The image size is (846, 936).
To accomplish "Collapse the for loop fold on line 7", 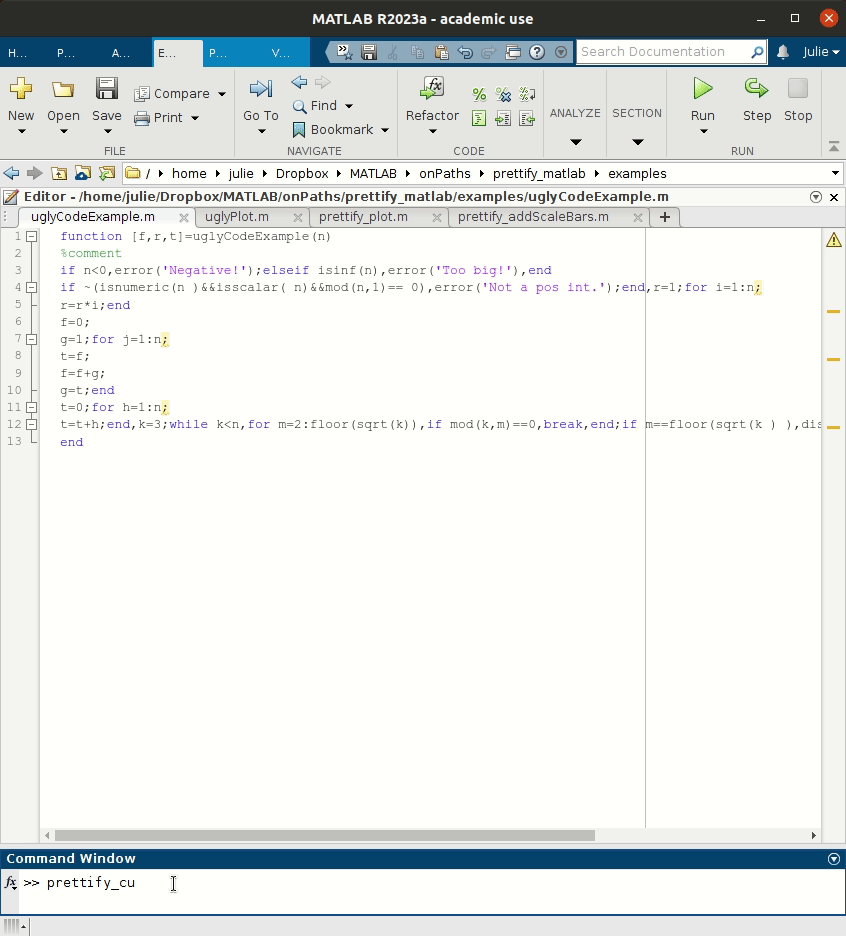I will [32, 340].
